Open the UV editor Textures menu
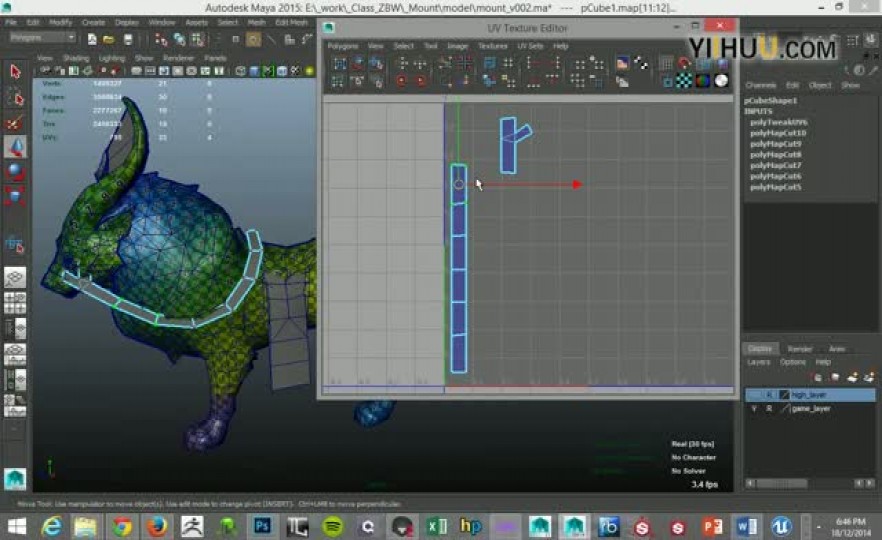The height and width of the screenshot is (540, 882). click(x=493, y=46)
